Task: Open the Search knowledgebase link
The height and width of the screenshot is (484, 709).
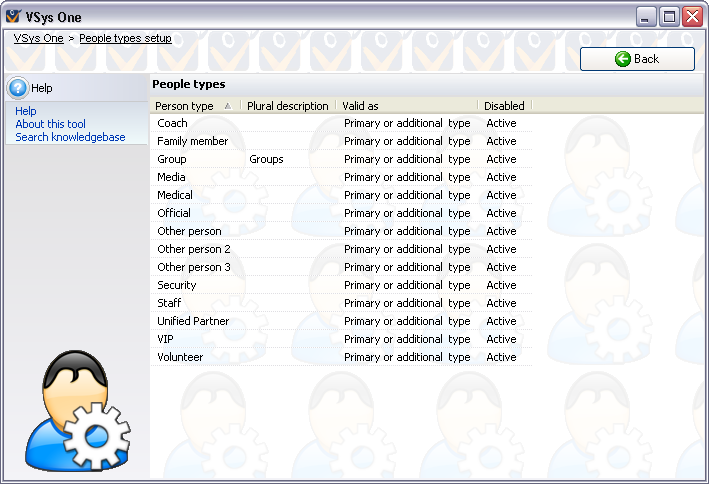Action: (x=70, y=137)
